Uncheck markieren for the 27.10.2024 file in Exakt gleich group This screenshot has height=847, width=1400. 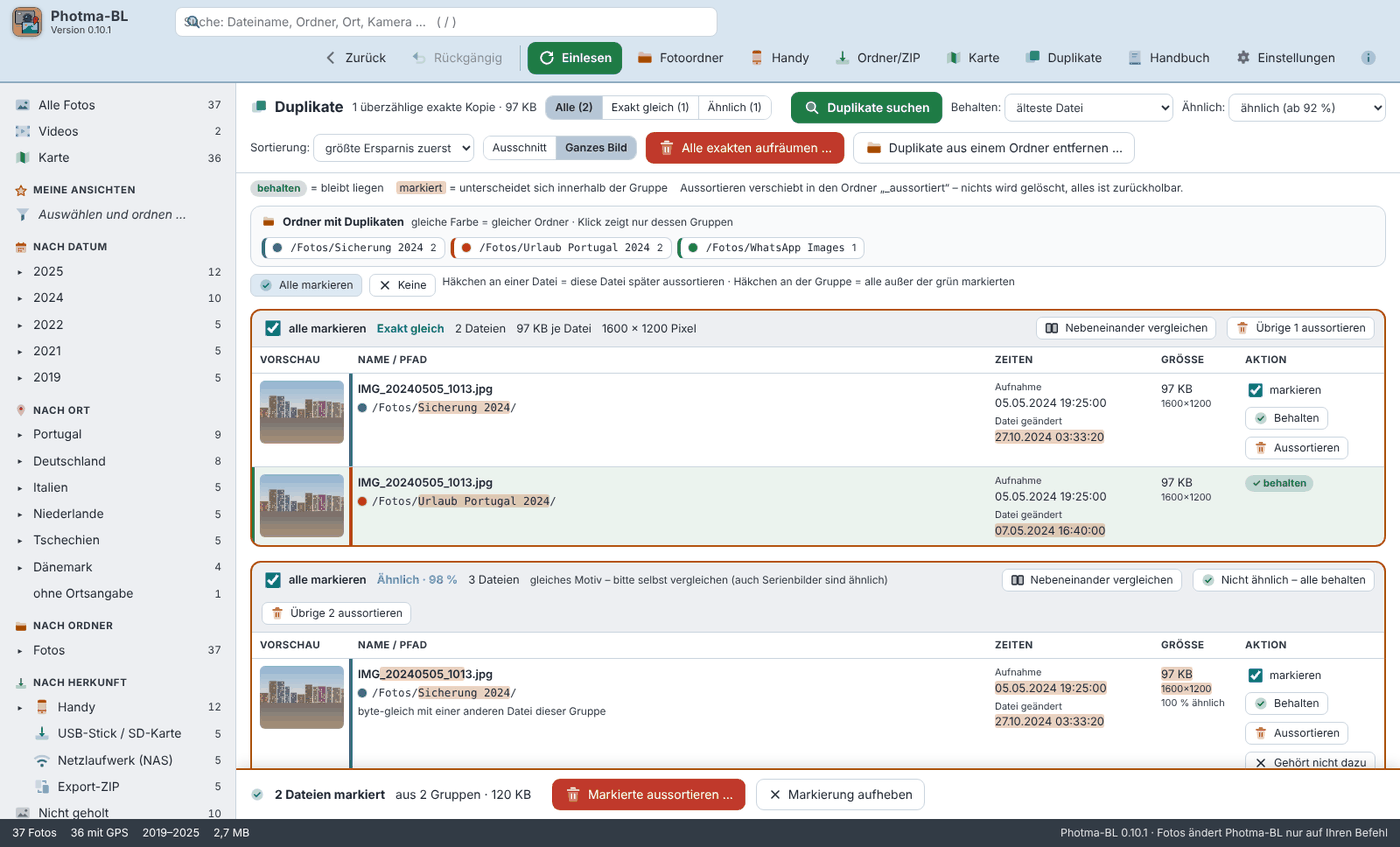click(1255, 390)
